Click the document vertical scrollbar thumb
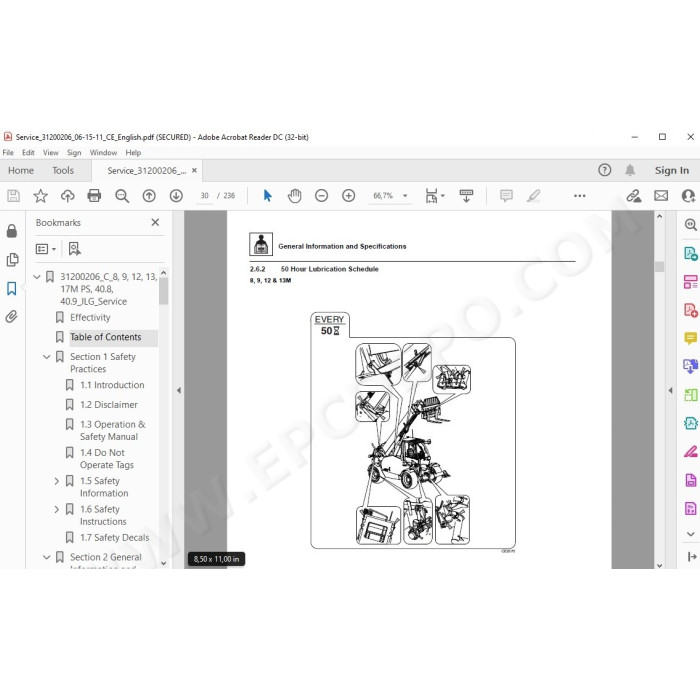Screen dimensions: 700x700 659,267
